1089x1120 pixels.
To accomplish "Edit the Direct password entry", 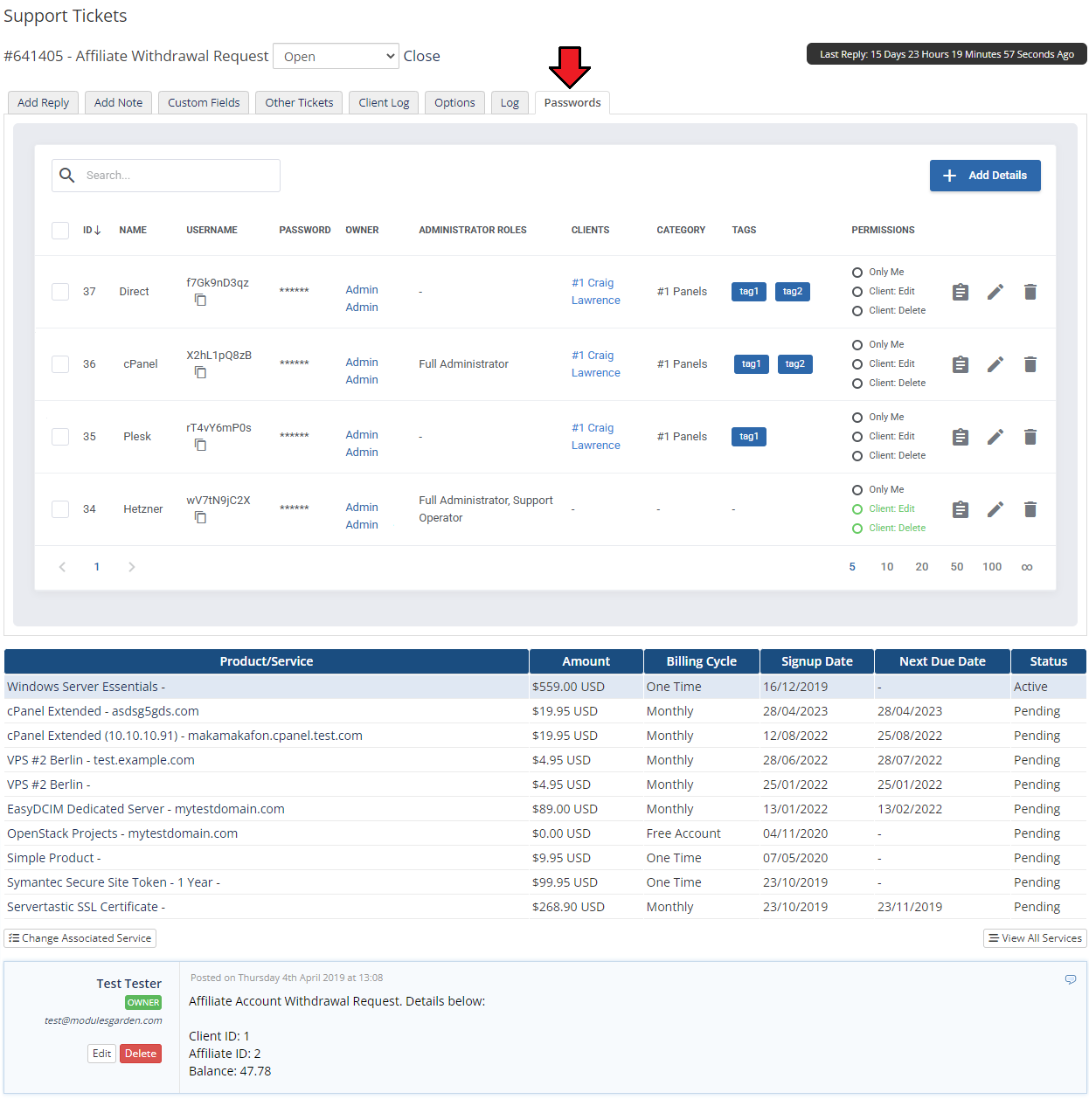I will [x=995, y=292].
